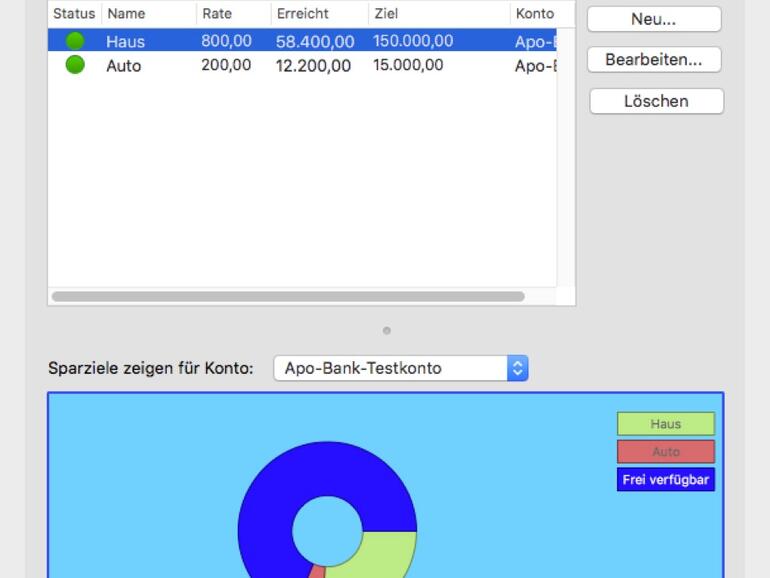Click the Haus legend swatch

pos(666,424)
